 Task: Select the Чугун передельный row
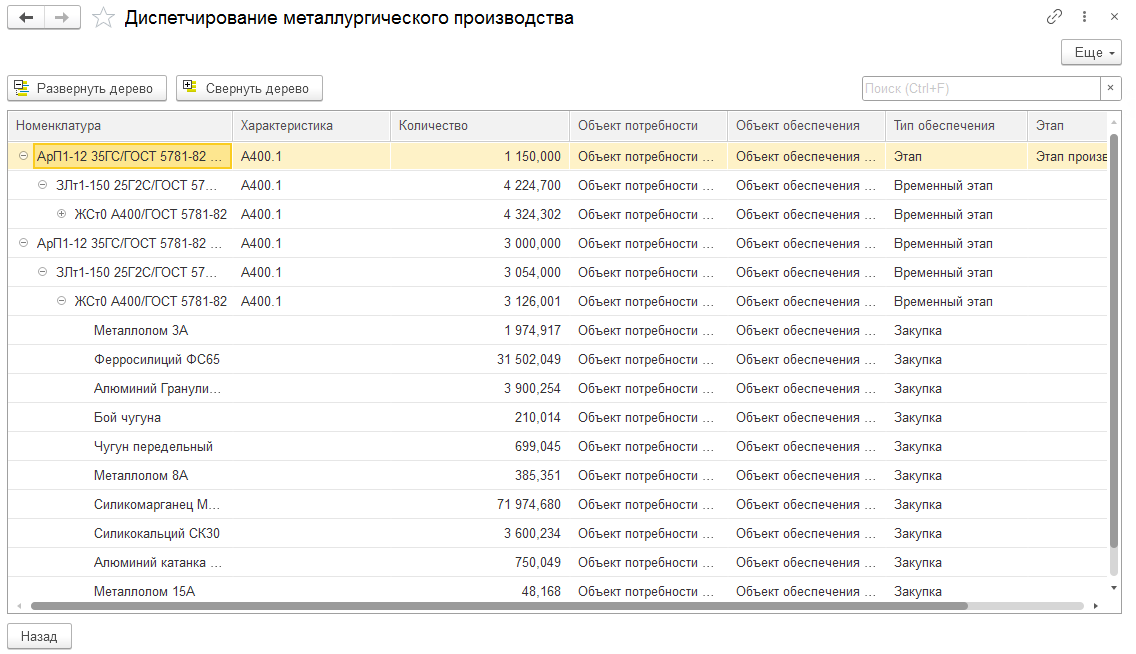(558, 446)
